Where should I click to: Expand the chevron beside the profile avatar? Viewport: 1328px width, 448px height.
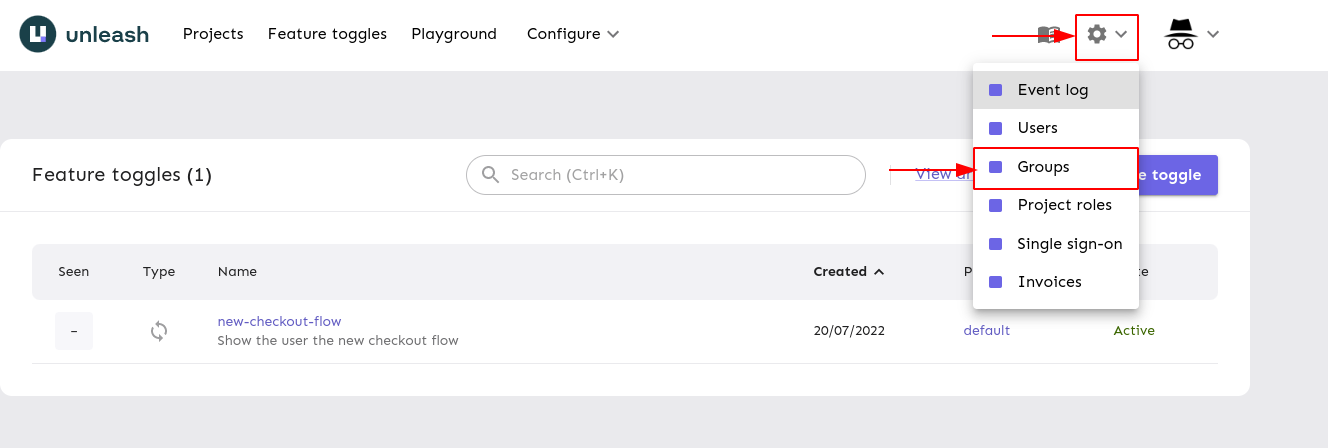pyautogui.click(x=1213, y=34)
